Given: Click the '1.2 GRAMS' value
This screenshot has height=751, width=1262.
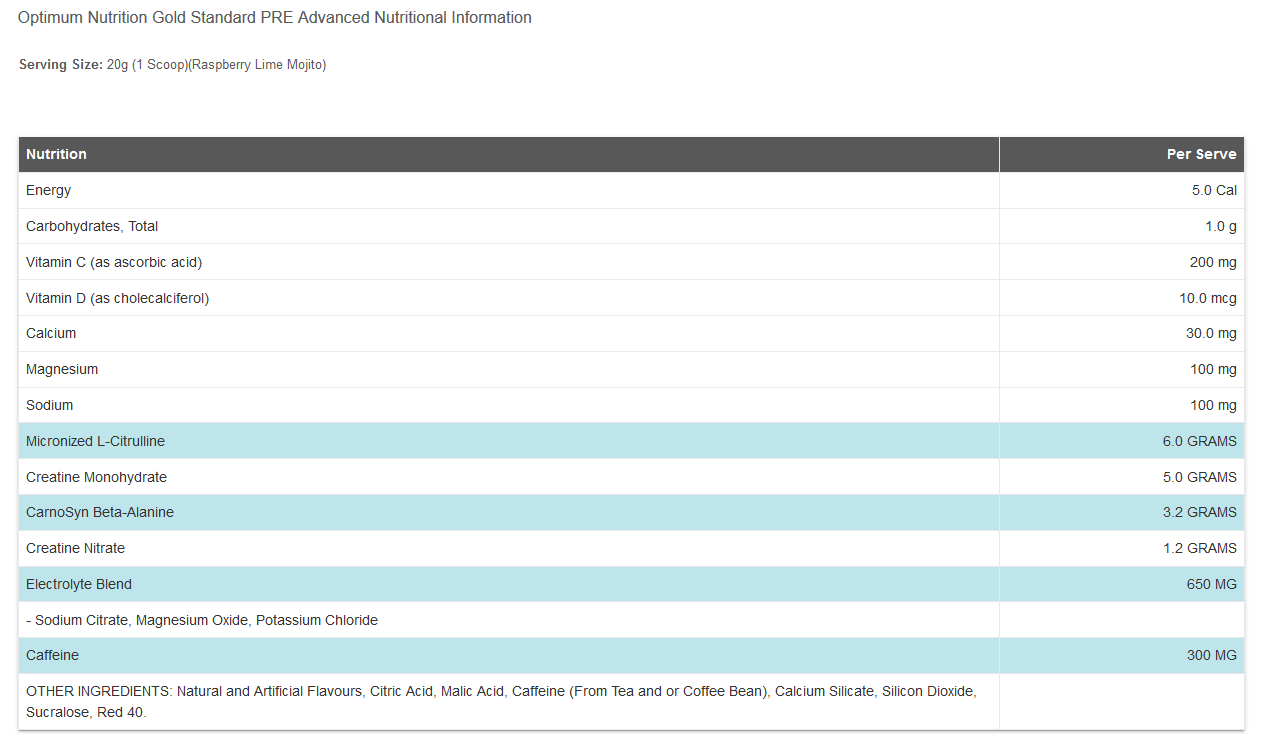Looking at the screenshot, I should click(1200, 548).
